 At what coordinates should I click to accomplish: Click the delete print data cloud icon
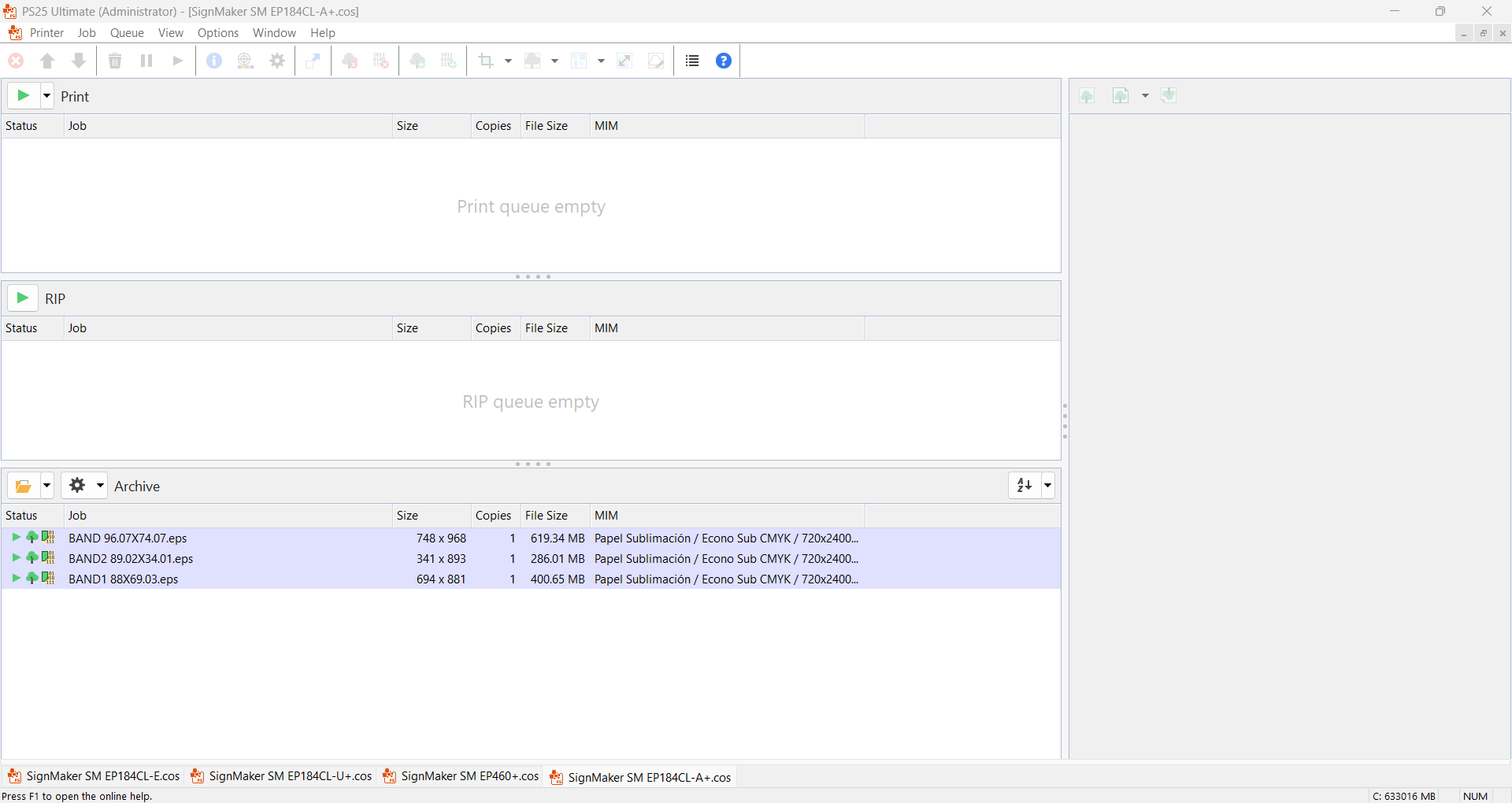(x=350, y=61)
